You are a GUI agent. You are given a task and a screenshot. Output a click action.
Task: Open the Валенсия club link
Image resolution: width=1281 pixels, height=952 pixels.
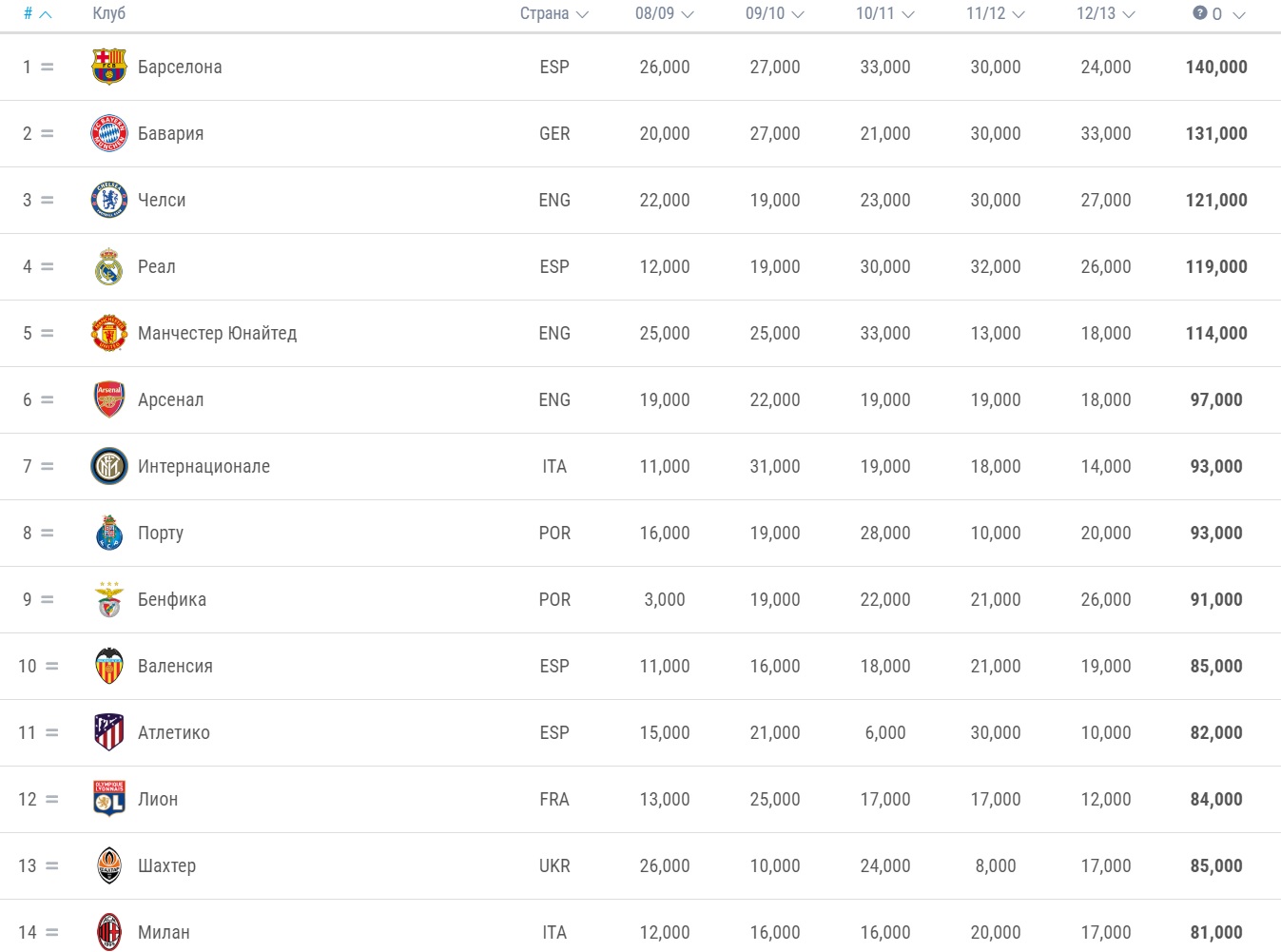point(175,666)
